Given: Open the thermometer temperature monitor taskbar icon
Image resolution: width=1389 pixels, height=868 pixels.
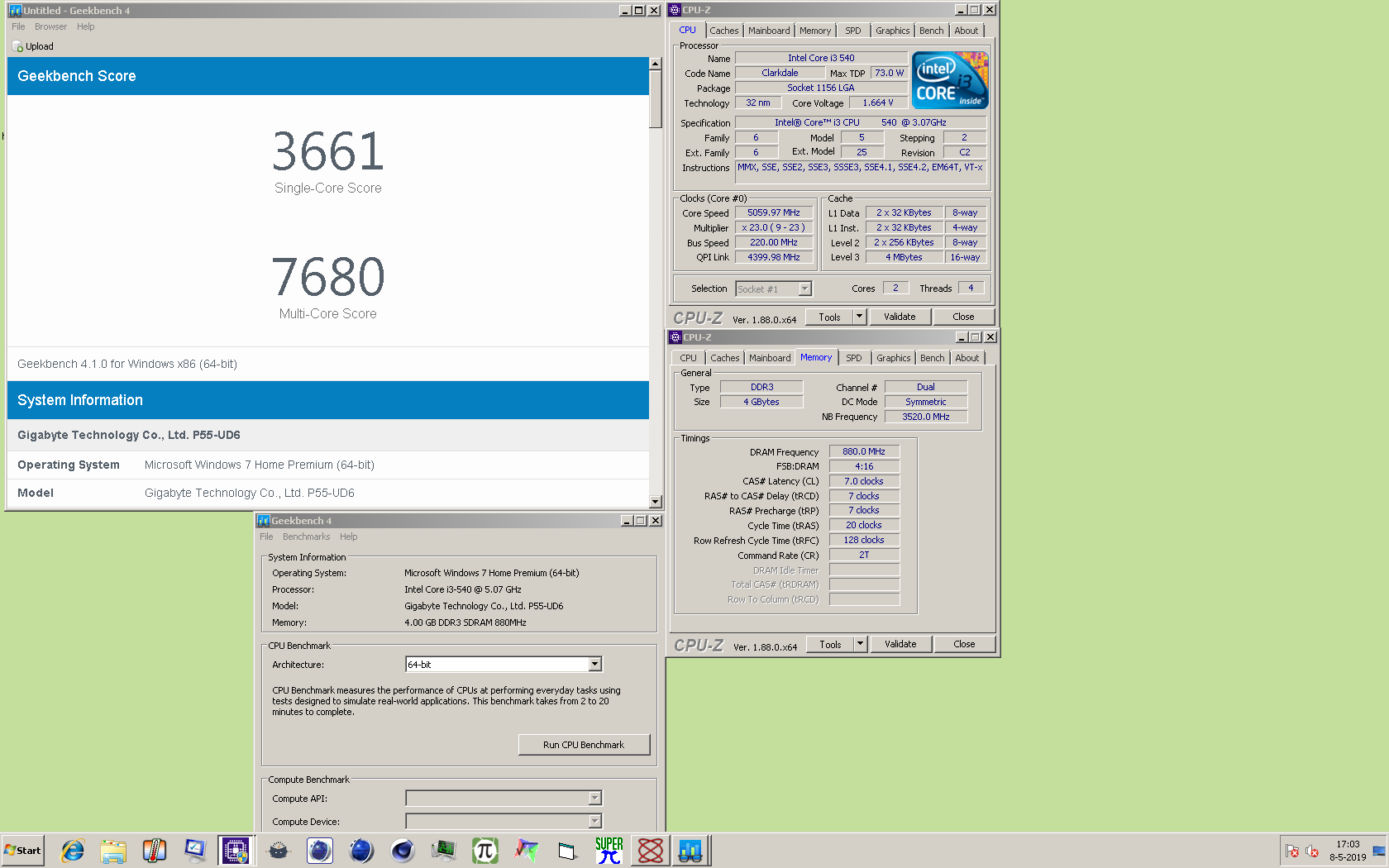Looking at the screenshot, I should click(x=155, y=850).
